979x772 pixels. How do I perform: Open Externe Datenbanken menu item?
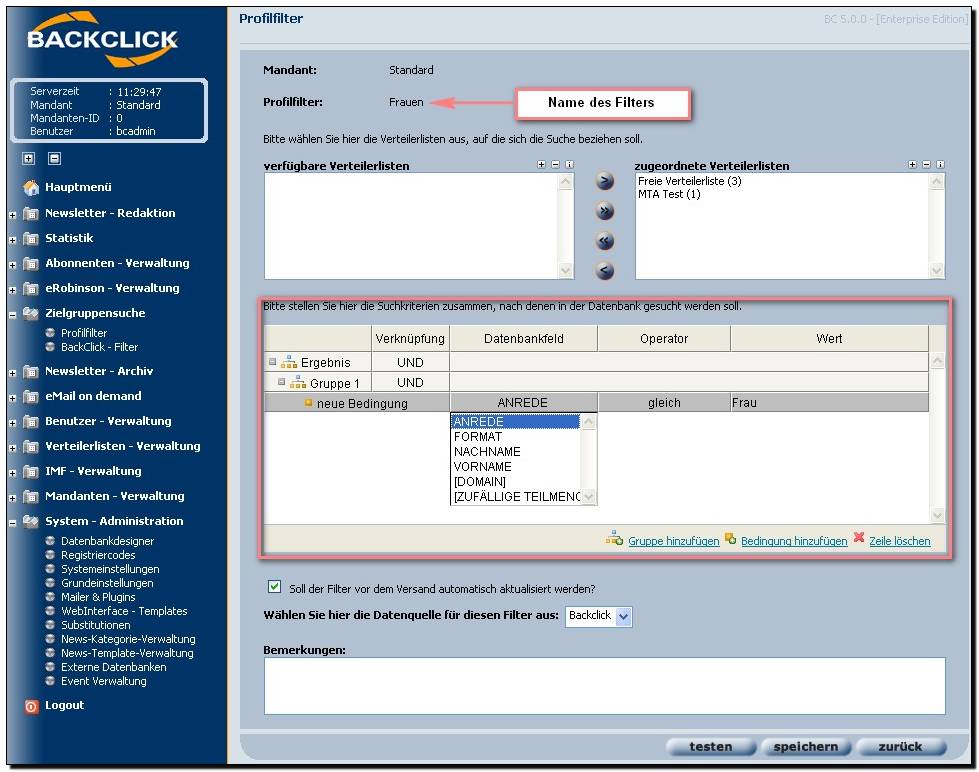114,667
